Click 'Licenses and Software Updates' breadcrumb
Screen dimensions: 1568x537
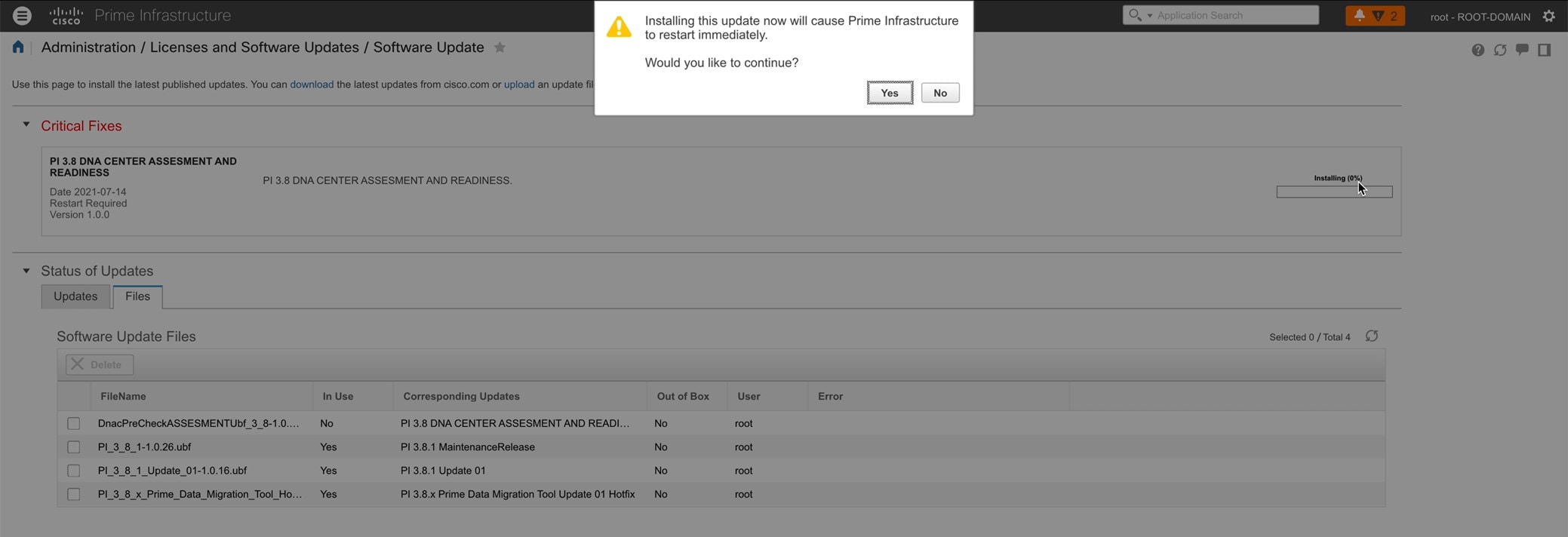[x=254, y=48]
